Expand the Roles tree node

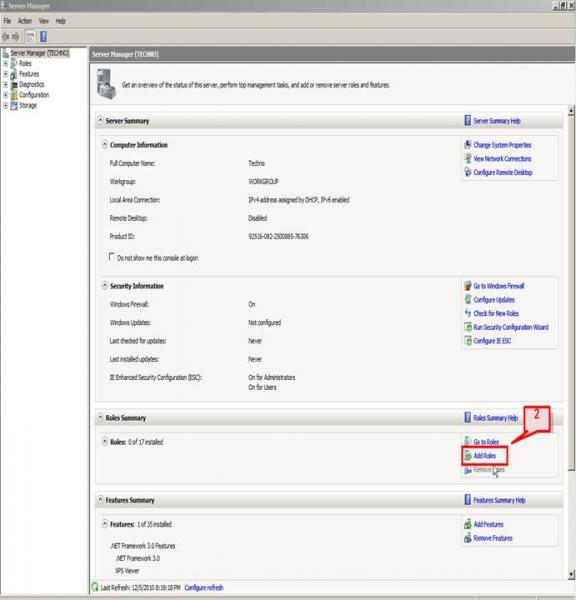click(x=6, y=64)
